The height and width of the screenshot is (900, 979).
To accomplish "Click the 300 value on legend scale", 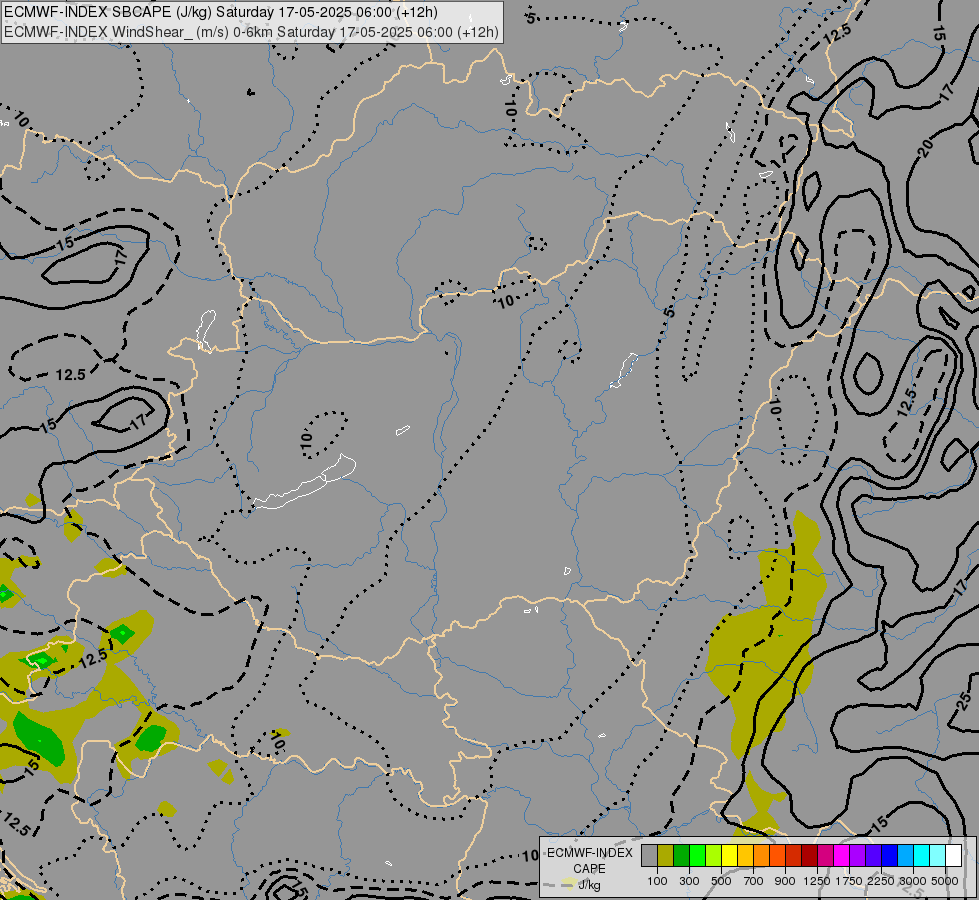I will pyautogui.click(x=689, y=881).
